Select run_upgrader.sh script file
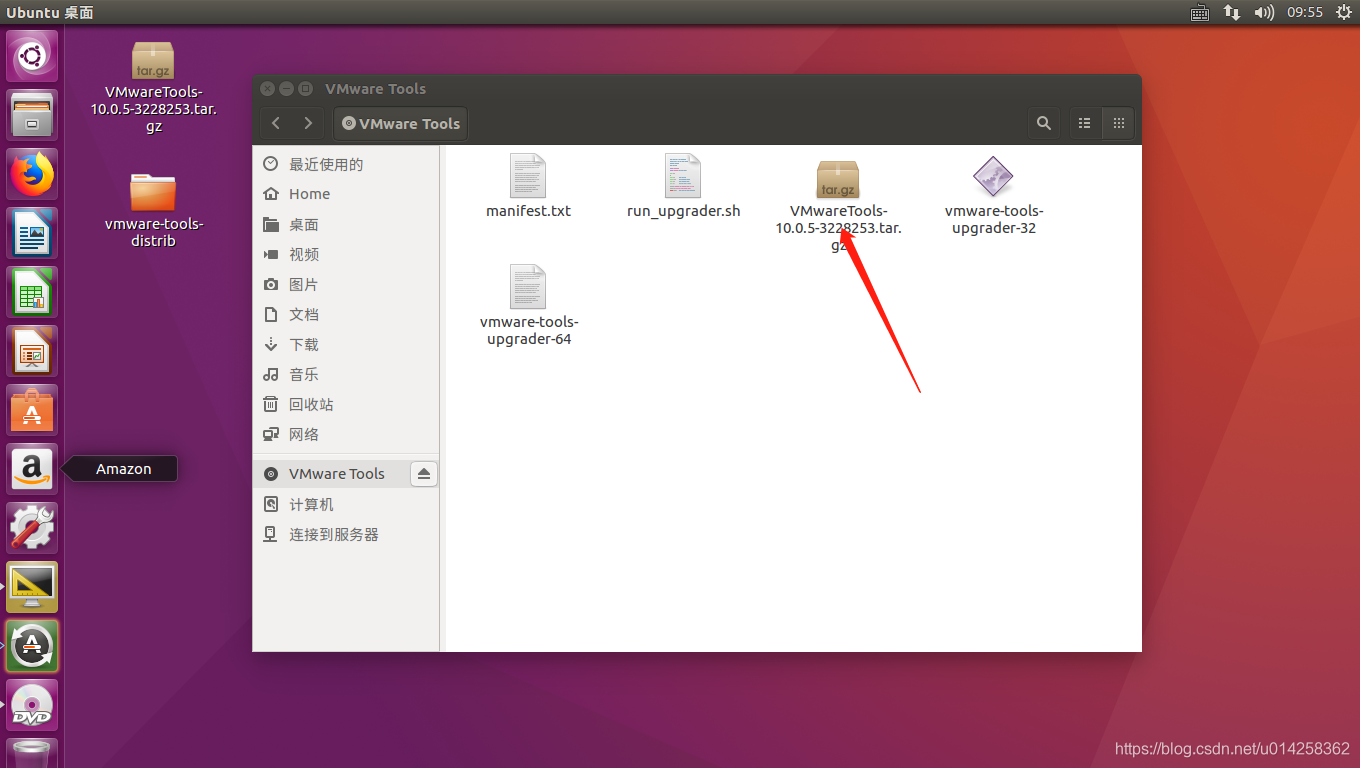Viewport: 1360px width, 768px height. click(x=684, y=186)
